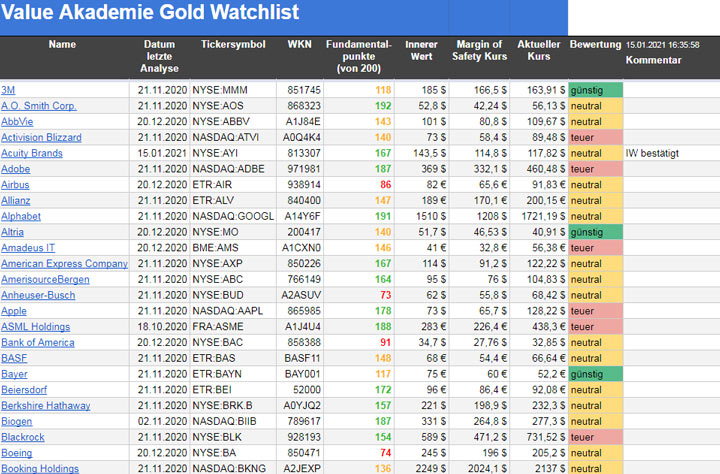Open the Activision Blizzard link
The width and height of the screenshot is (720, 474).
pos(41,137)
